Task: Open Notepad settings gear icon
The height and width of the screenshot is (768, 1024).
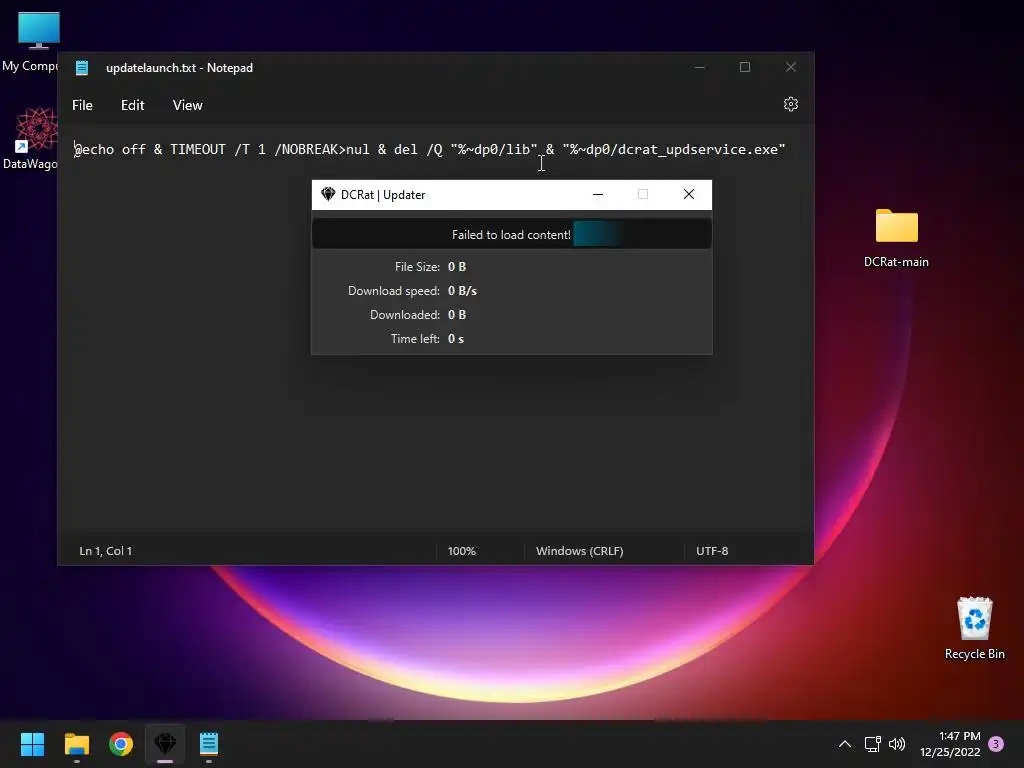Action: click(790, 104)
